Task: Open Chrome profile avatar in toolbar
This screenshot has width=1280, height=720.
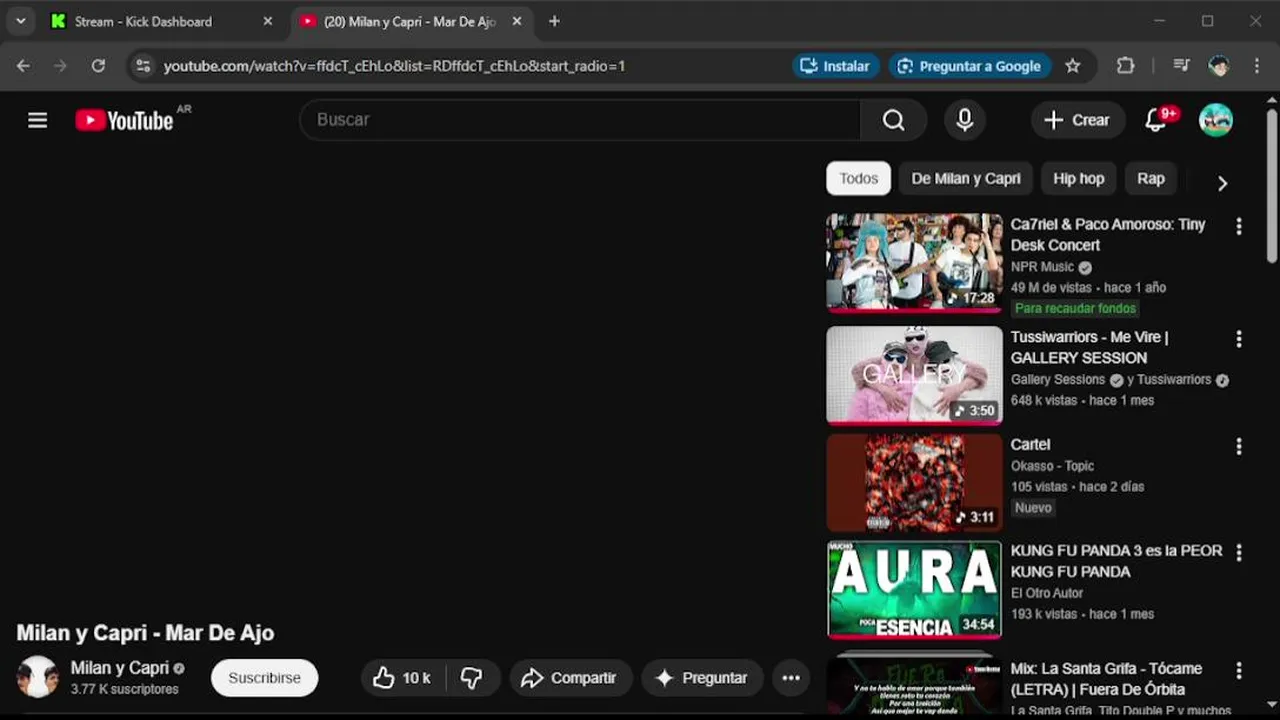Action: (1219, 66)
